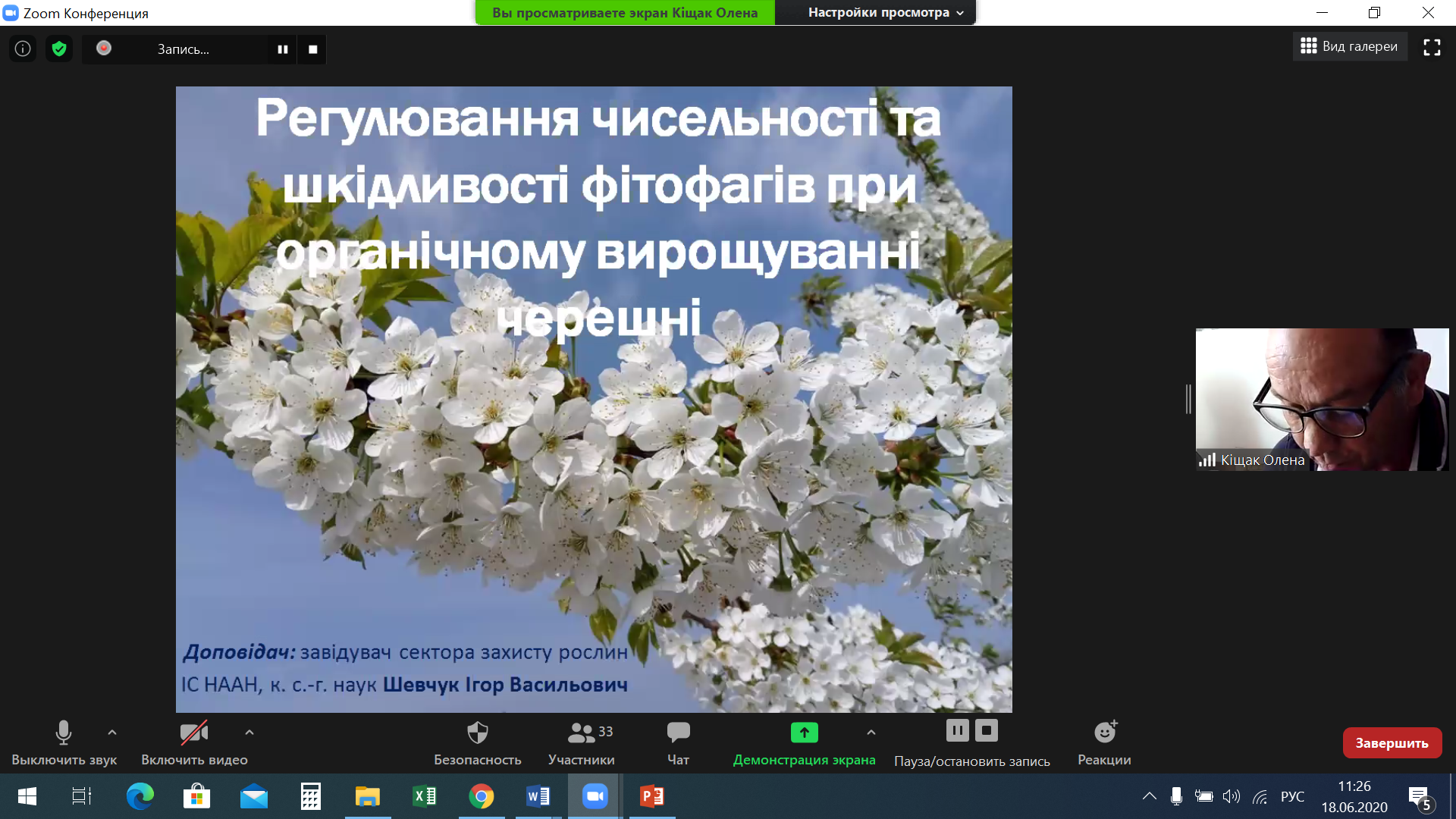Click the green encryption shield icon

pyautogui.click(x=59, y=49)
